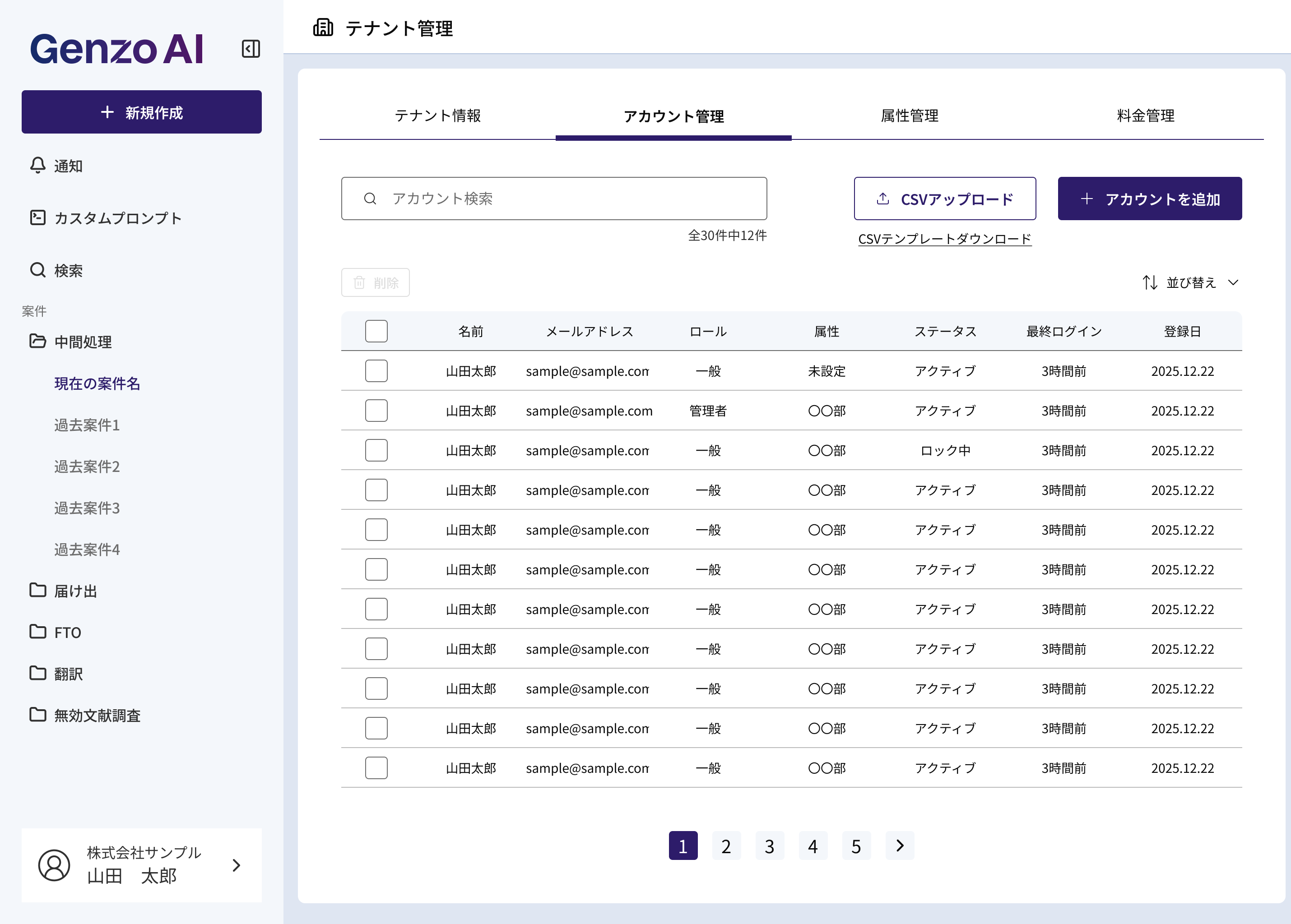Check the row with 未設定 attribute
1291x924 pixels.
[x=376, y=371]
